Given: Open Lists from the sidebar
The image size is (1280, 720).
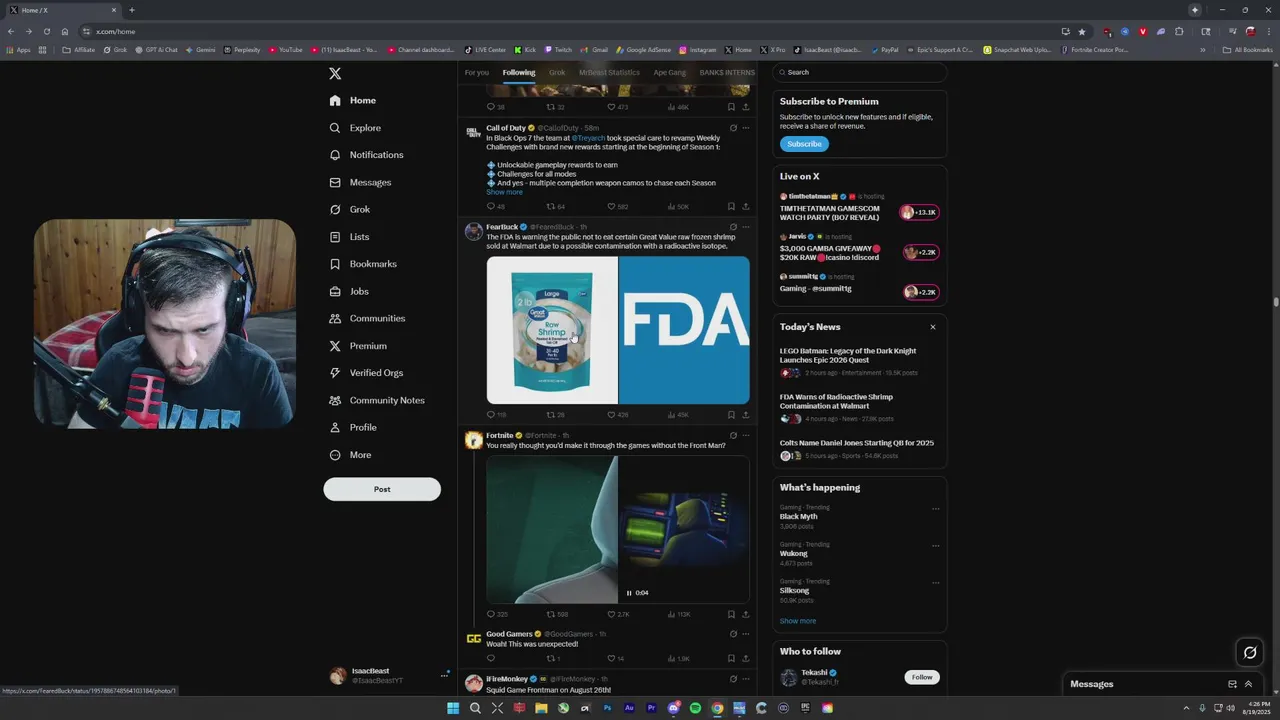Looking at the screenshot, I should pos(349,237).
